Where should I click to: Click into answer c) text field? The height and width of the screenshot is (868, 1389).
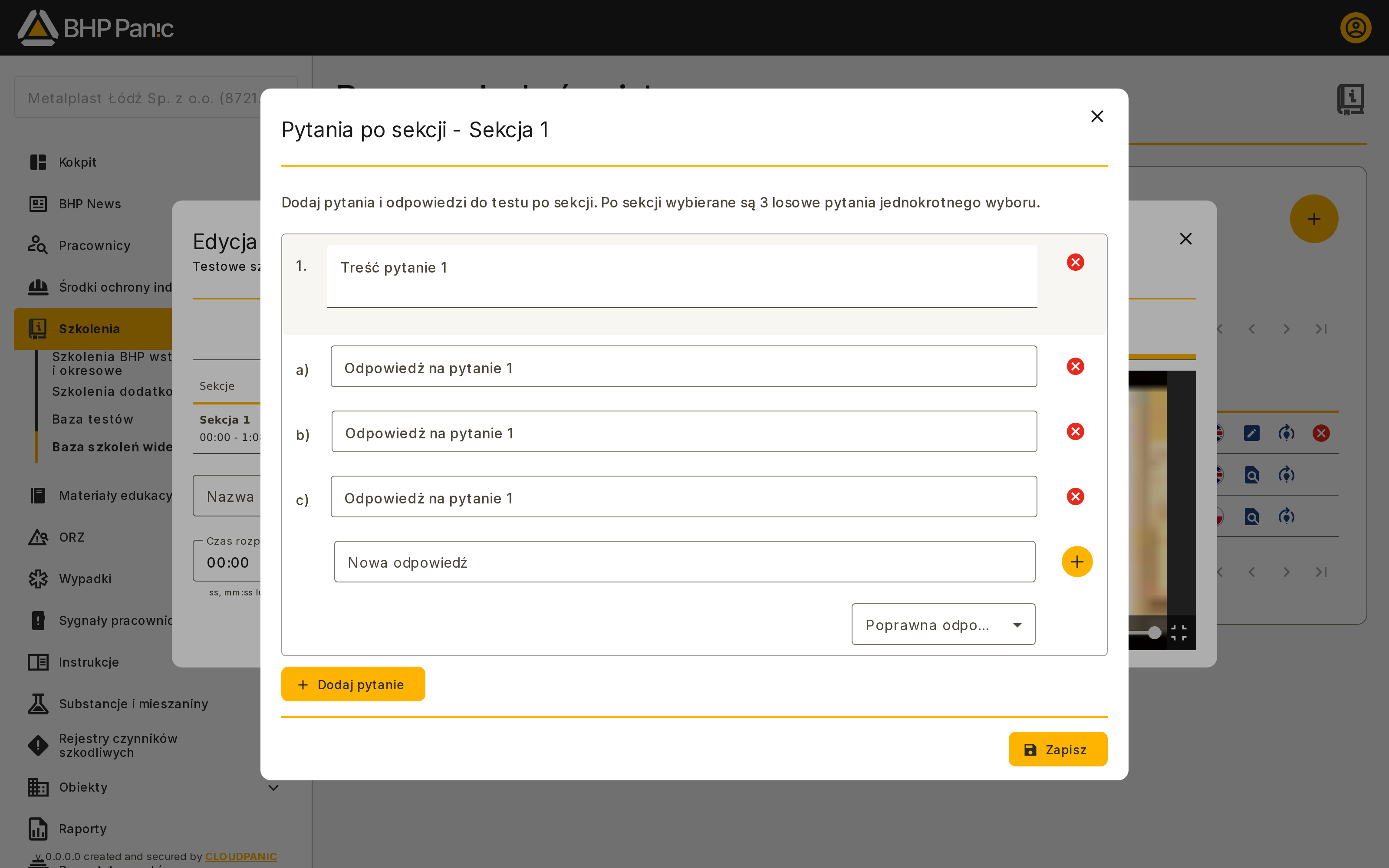[x=684, y=496]
